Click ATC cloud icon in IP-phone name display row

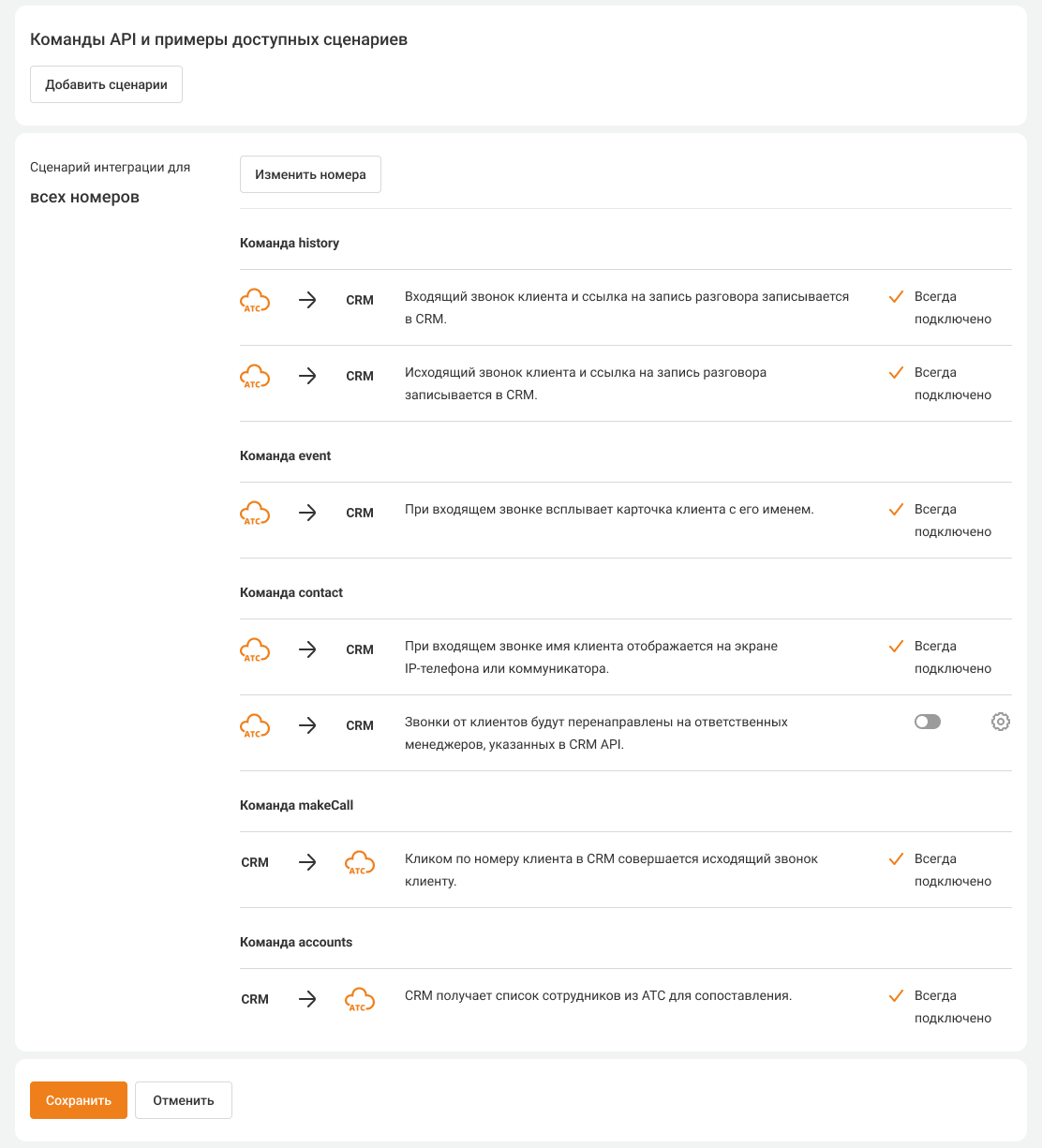[255, 650]
